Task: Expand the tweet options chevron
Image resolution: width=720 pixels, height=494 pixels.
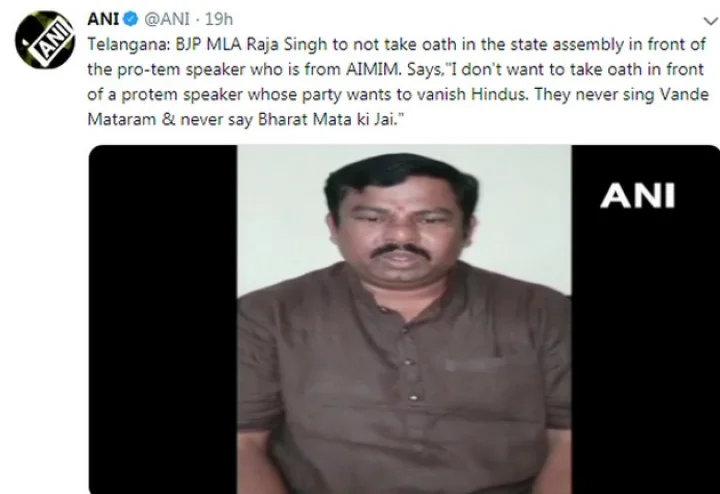Action: 710,21
